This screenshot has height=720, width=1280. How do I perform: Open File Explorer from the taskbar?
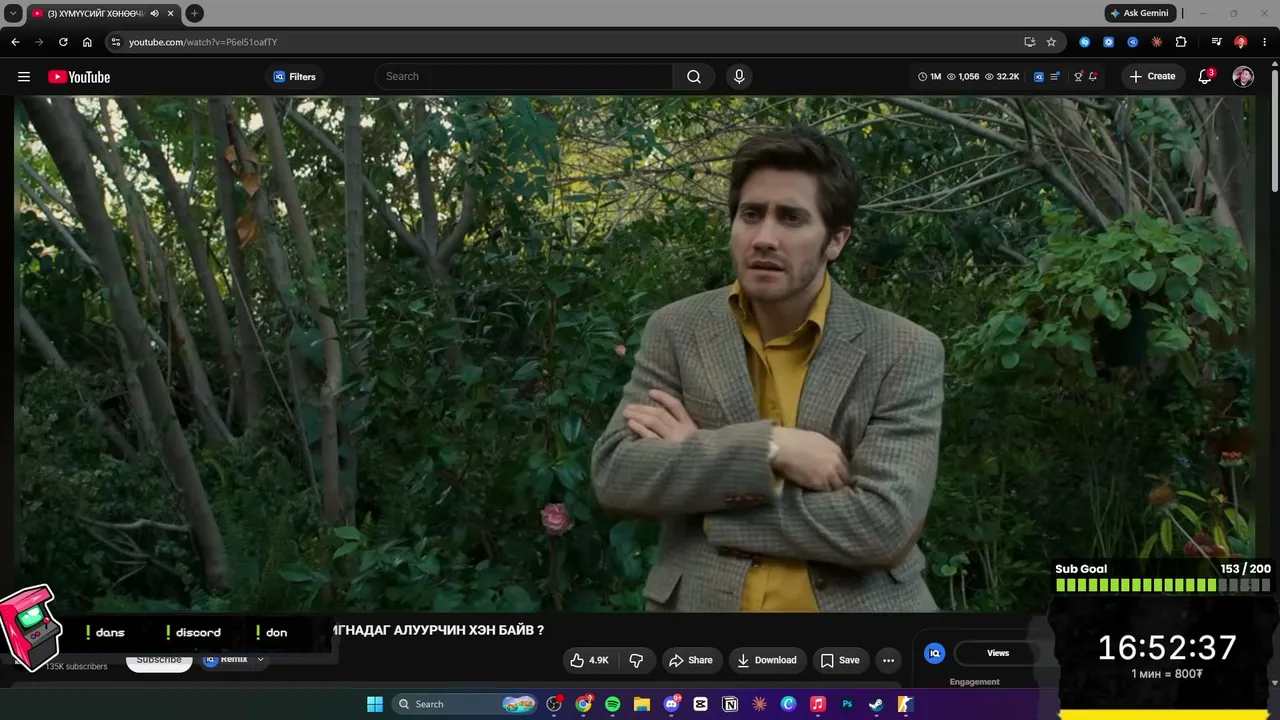click(641, 704)
